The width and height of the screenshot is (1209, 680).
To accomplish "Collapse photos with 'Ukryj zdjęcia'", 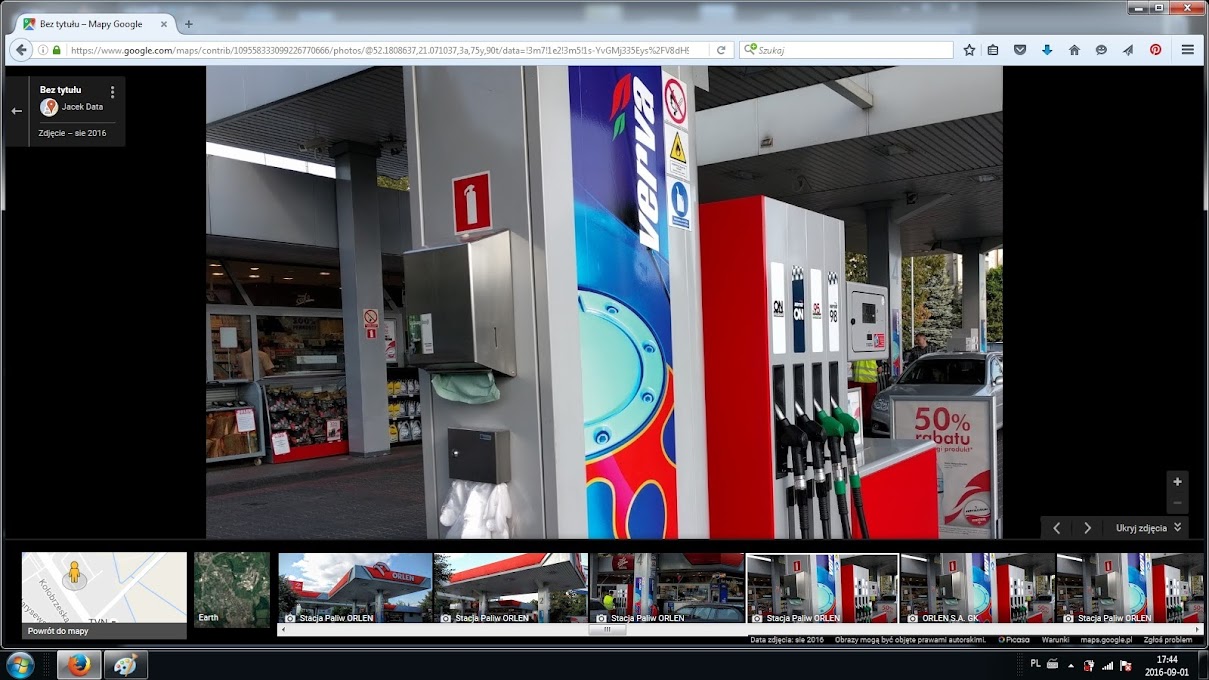I will coord(1148,528).
